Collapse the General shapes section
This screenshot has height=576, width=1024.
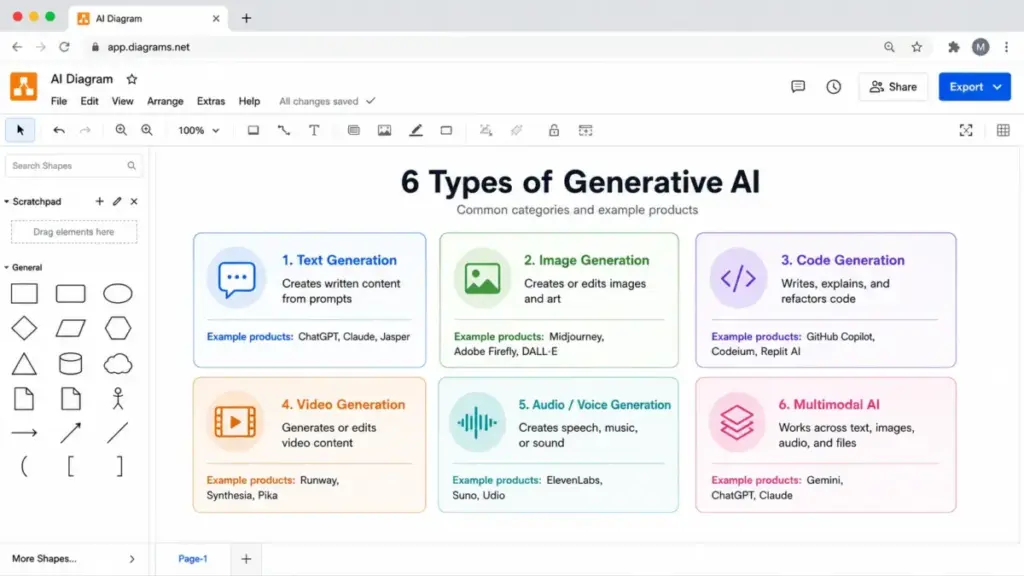point(7,267)
